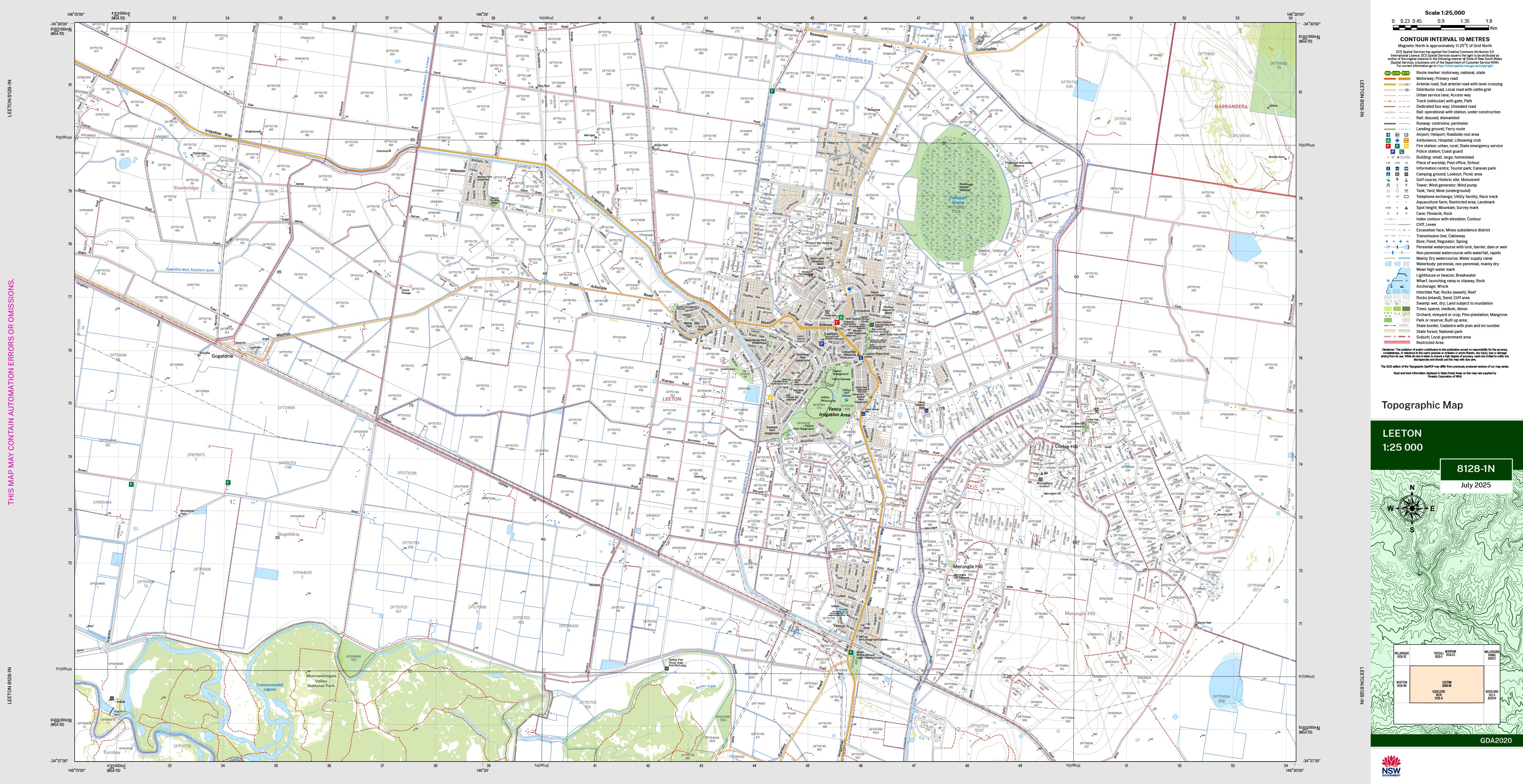Click the Murrumbidgee Valley National Park label
Screen dimensions: 1523x784
tap(320, 681)
